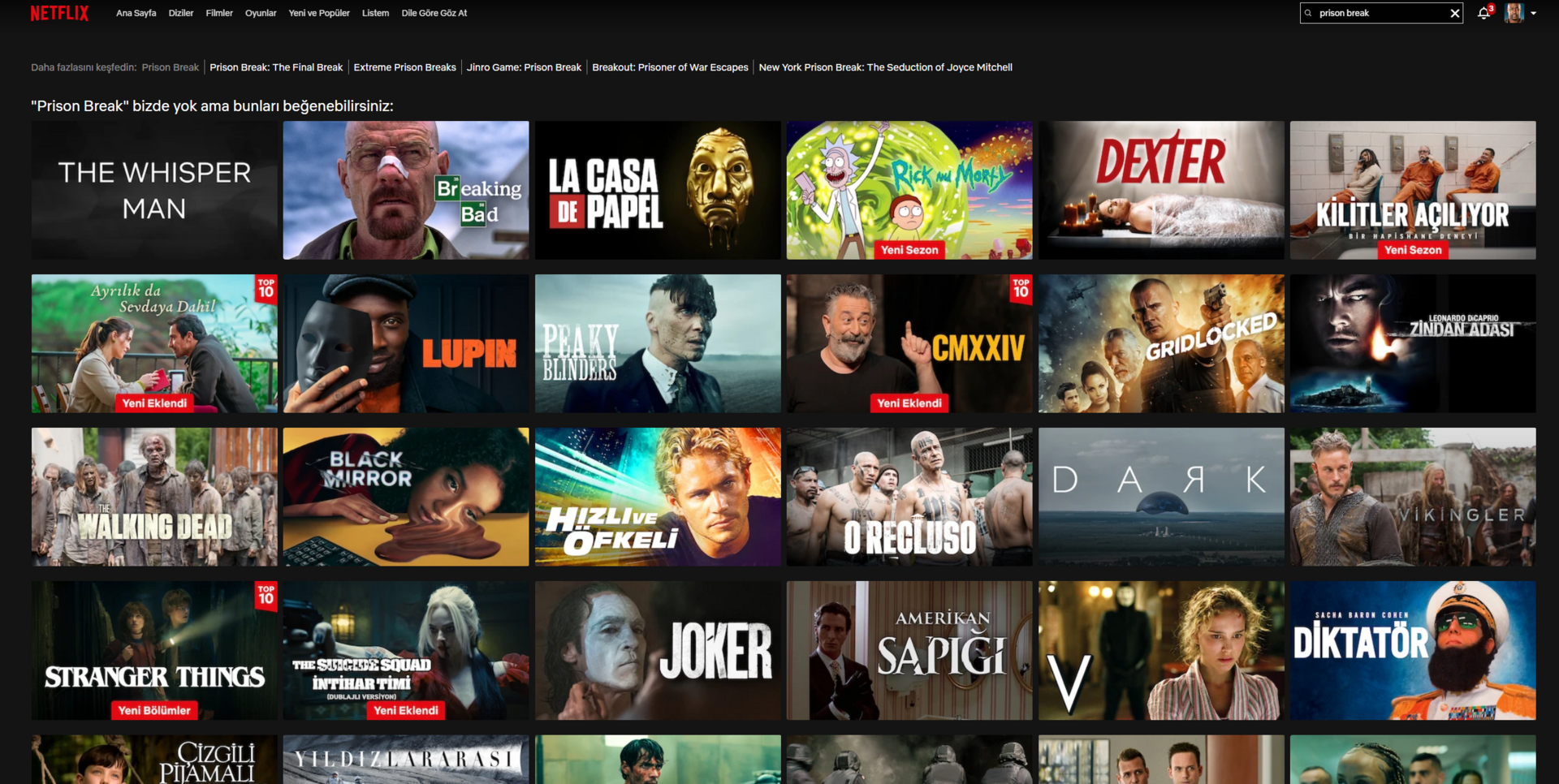Open the Vikingler thumbnail
Screen dimensions: 1559x784
point(1413,497)
